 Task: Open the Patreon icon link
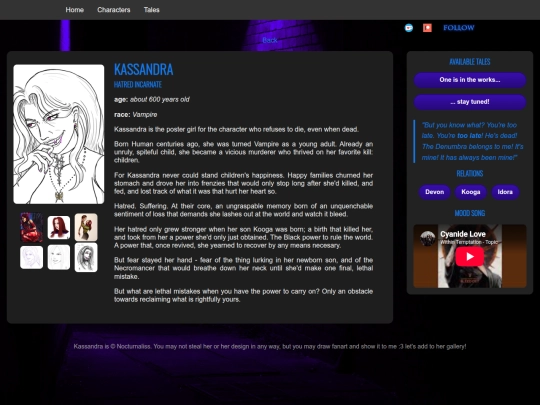click(427, 28)
